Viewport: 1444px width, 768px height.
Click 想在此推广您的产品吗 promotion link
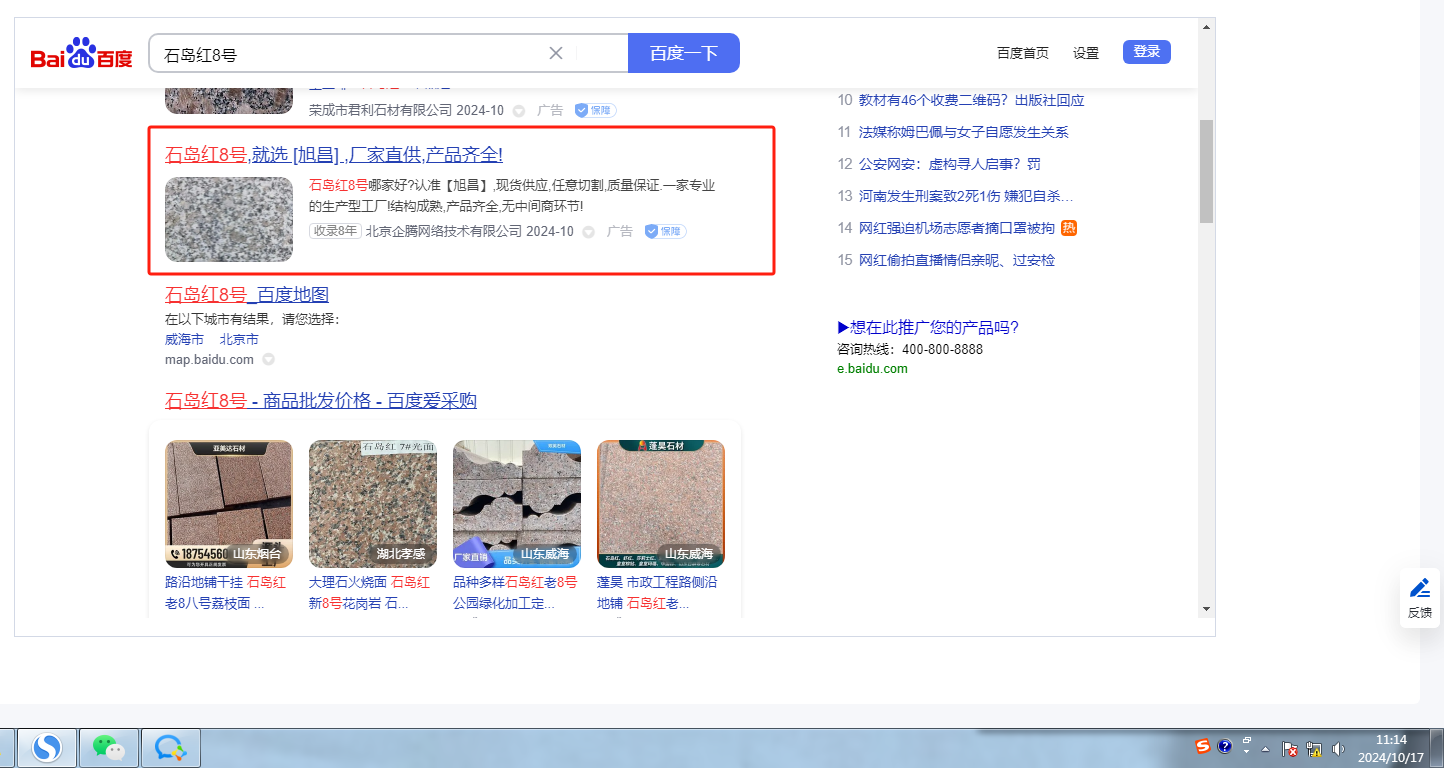[928, 328]
